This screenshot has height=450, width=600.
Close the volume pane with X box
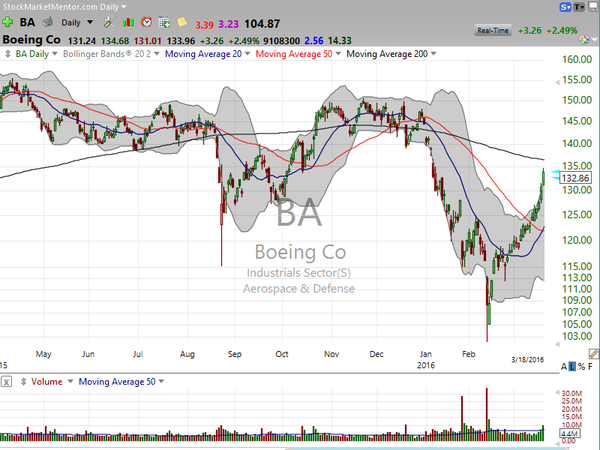[6, 382]
